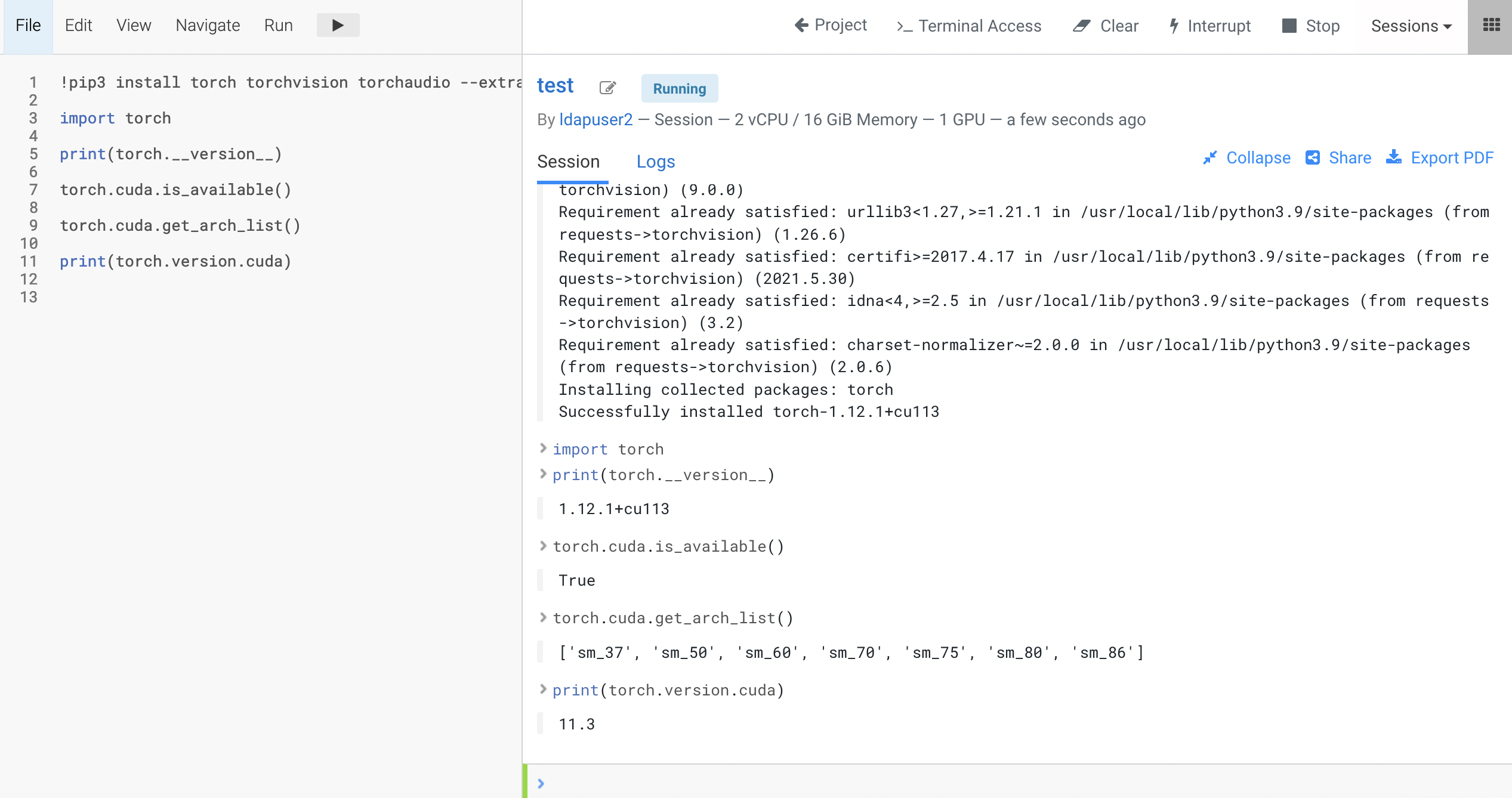Export the session output as PDF
The width and height of the screenshot is (1512, 798).
pyautogui.click(x=1440, y=157)
